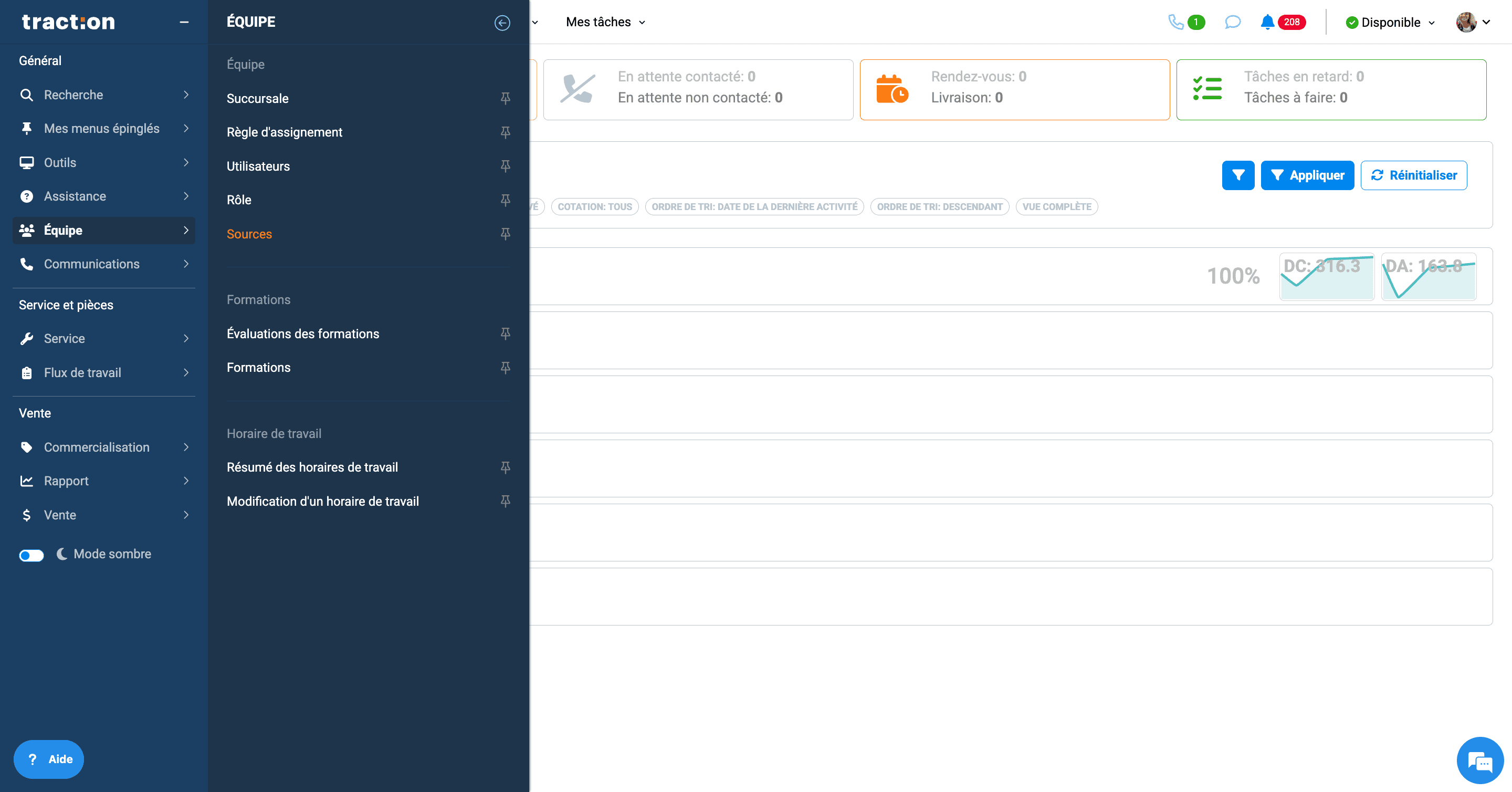Image resolution: width=1512 pixels, height=792 pixels.
Task: Toggle the Mode sombre switch
Action: pos(31,555)
